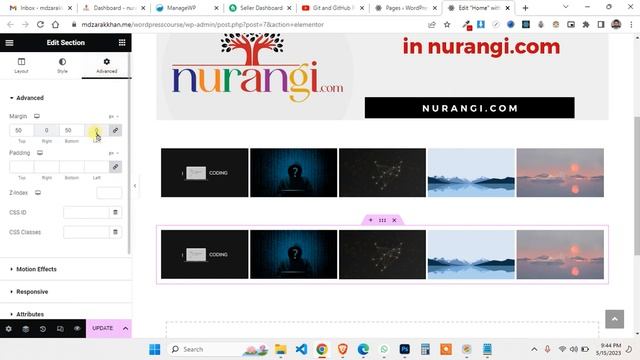The height and width of the screenshot is (360, 640).
Task: Select the Advanced tab
Action: (x=107, y=65)
